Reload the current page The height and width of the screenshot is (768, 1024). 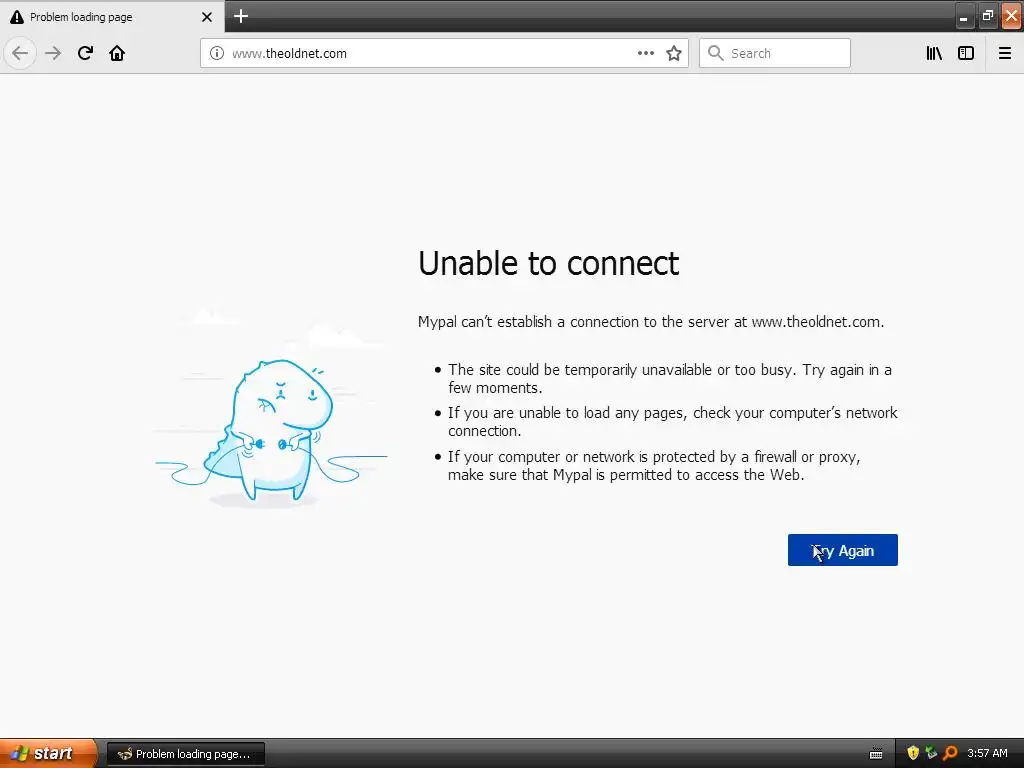[85, 53]
